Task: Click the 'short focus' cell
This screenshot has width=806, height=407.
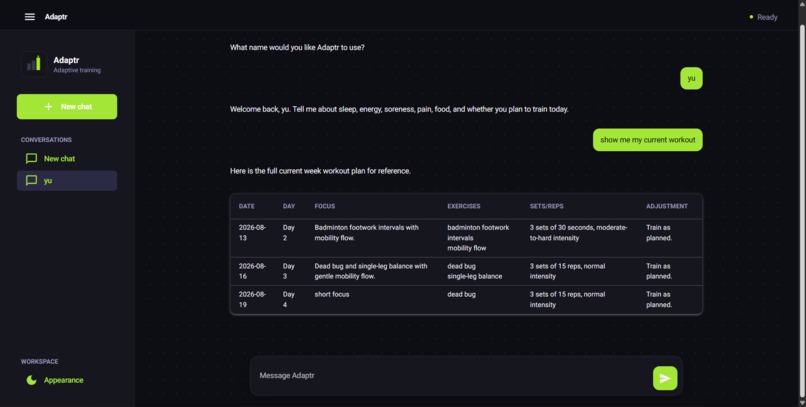Action: pyautogui.click(x=332, y=294)
